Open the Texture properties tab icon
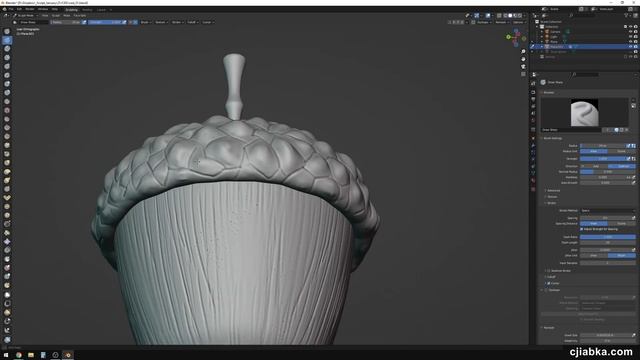This screenshot has height=360, width=640. pyautogui.click(x=533, y=189)
